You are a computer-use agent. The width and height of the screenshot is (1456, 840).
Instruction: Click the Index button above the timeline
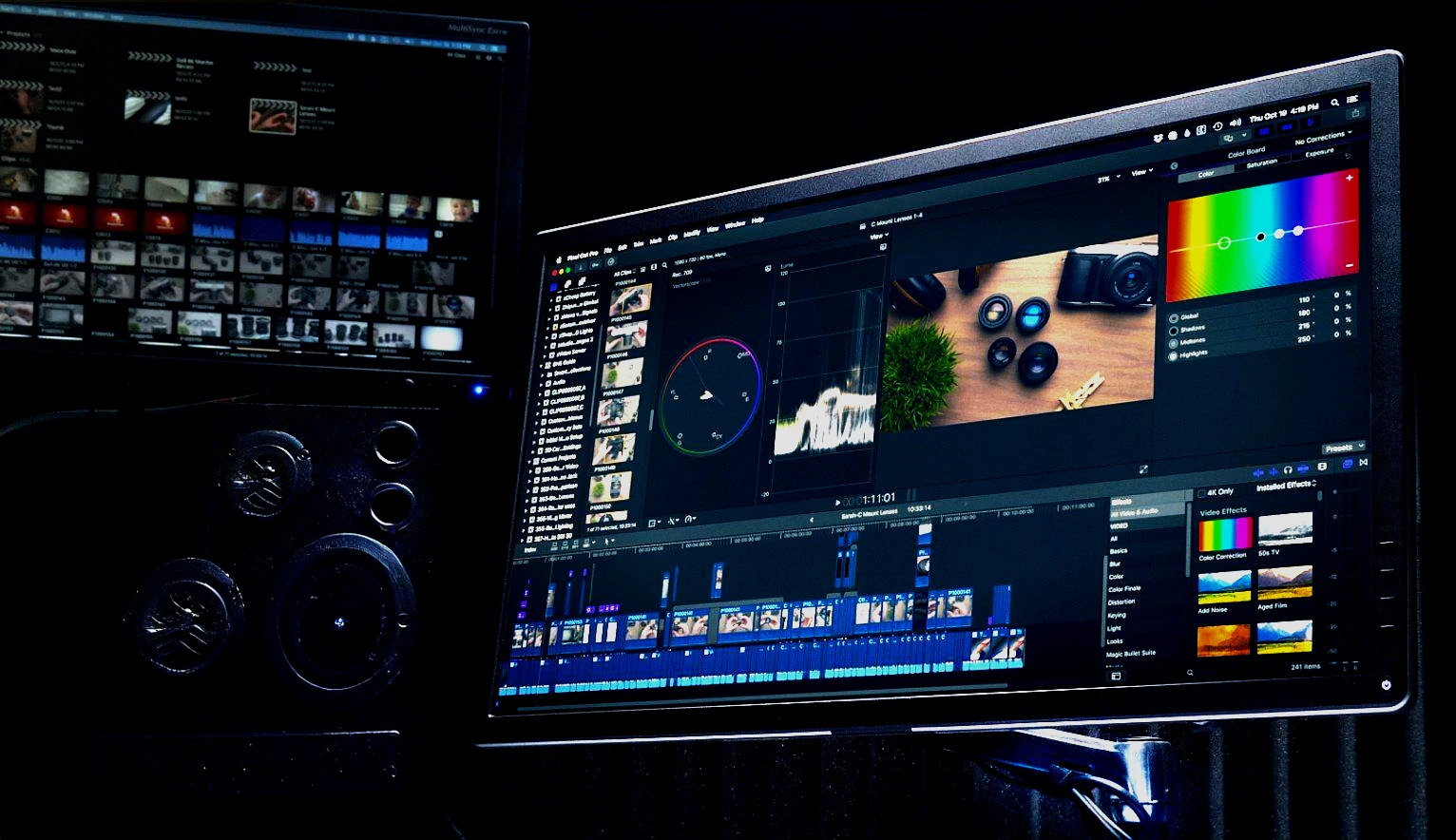pos(530,549)
